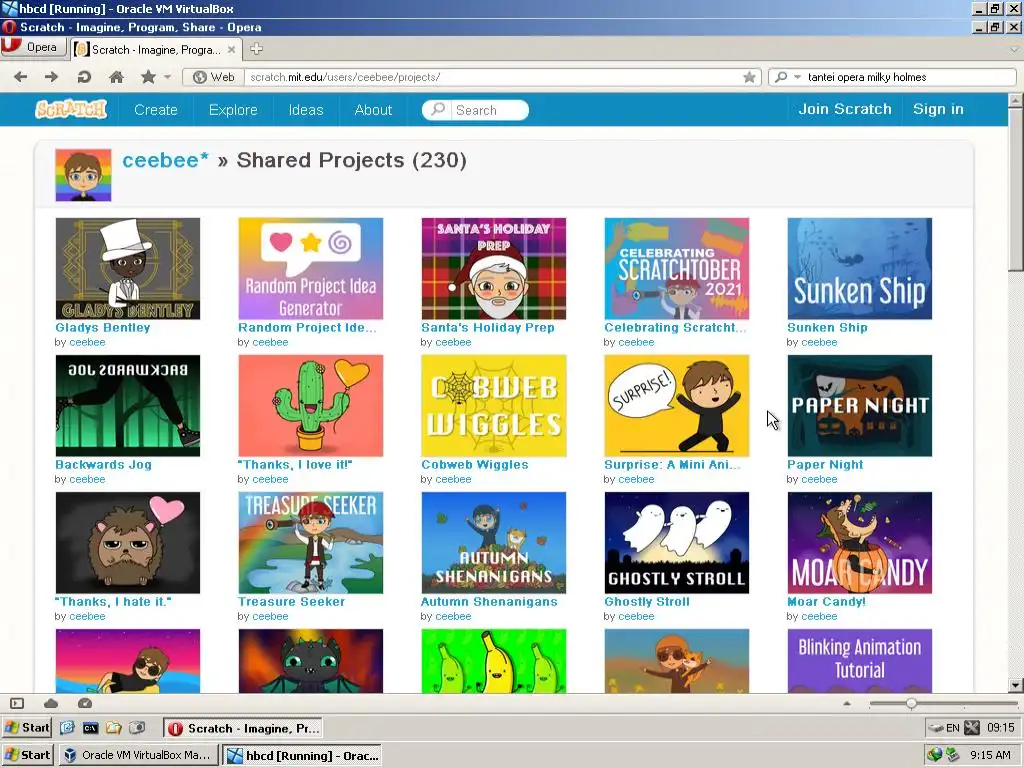1024x768 pixels.
Task: Click the Backwards Jog title link
Action: tap(103, 465)
